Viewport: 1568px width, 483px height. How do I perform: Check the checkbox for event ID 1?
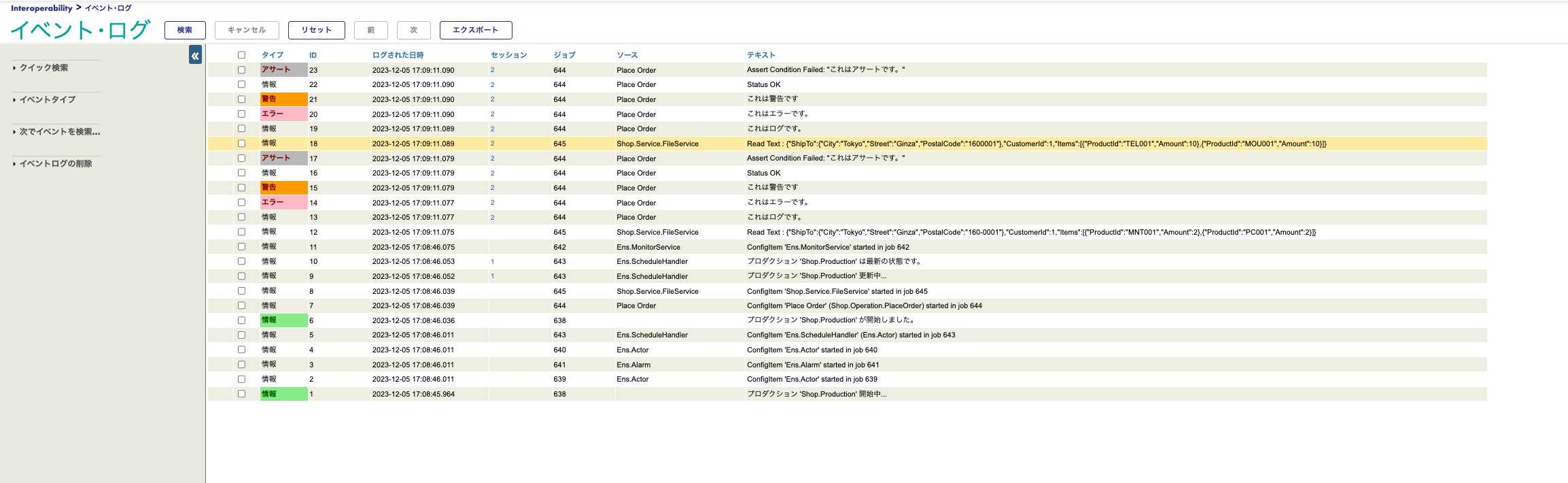click(241, 394)
